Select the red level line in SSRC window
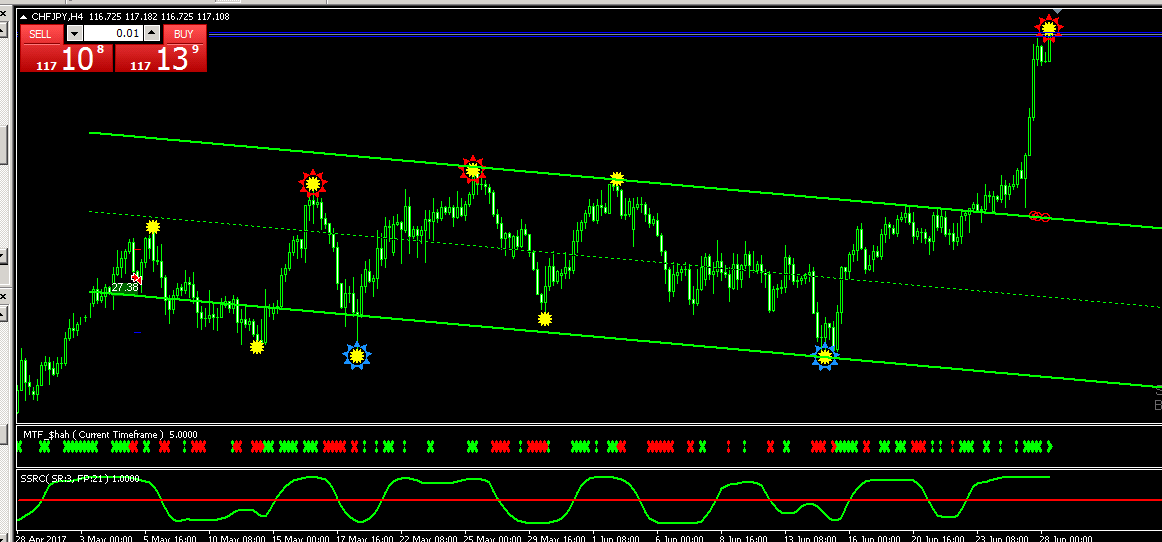The width and height of the screenshot is (1162, 542). point(589,500)
